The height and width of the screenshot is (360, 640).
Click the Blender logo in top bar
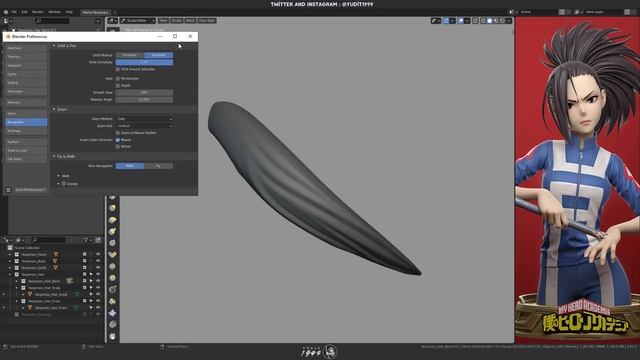(6, 12)
